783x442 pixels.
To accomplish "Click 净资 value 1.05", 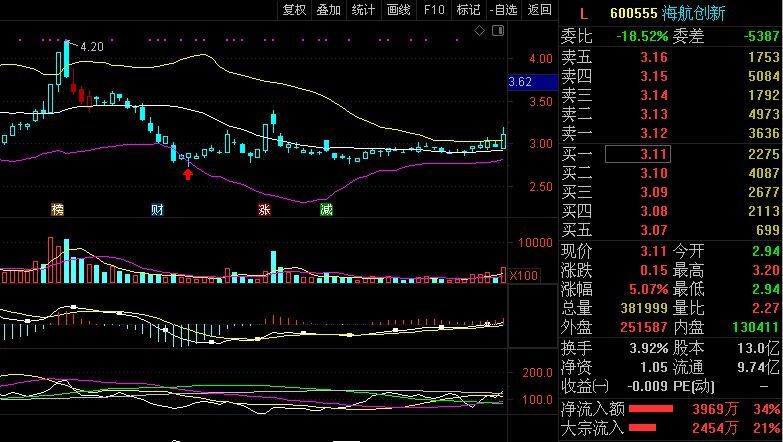I will click(x=654, y=367).
